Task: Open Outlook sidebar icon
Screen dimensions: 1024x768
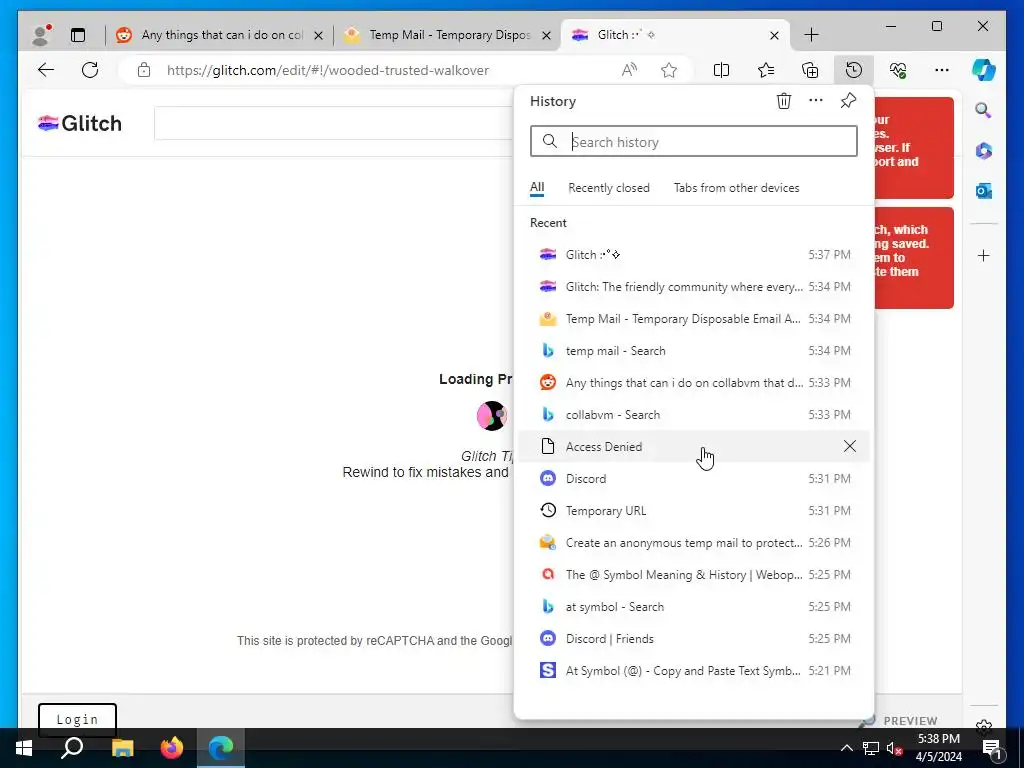Action: click(x=984, y=191)
